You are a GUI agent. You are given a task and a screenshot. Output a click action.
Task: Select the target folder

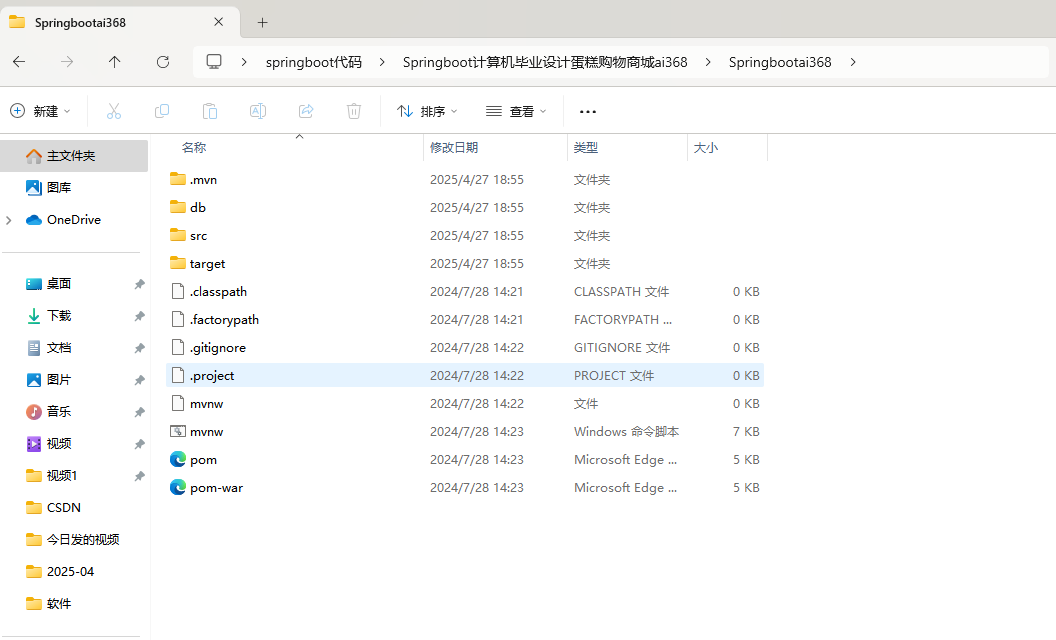465,263
